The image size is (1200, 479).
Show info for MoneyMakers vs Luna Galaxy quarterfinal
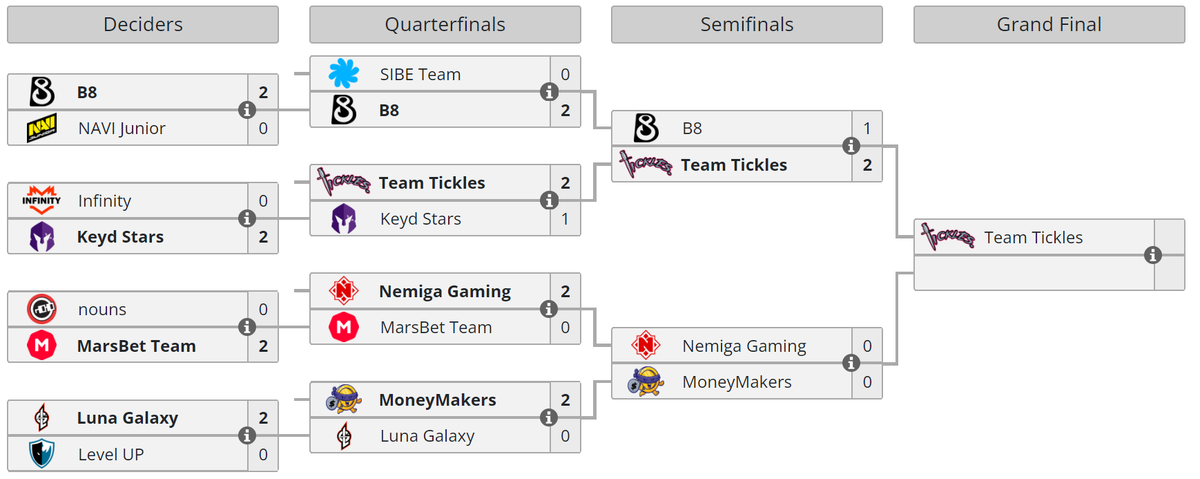coord(549,418)
